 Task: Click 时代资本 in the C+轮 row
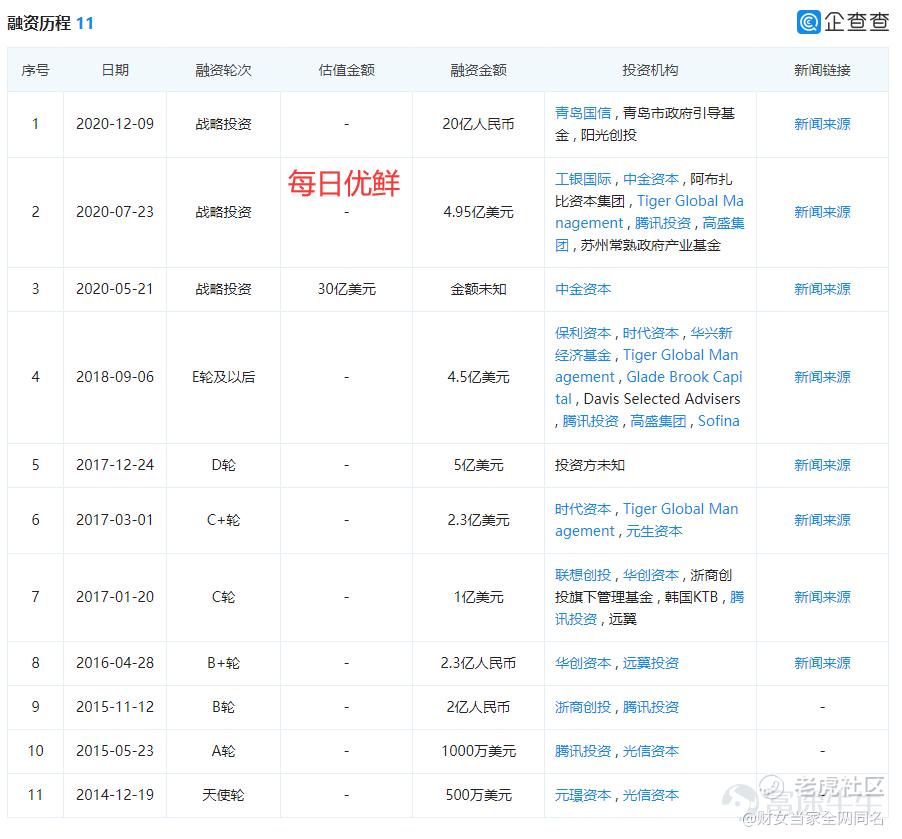(583, 510)
